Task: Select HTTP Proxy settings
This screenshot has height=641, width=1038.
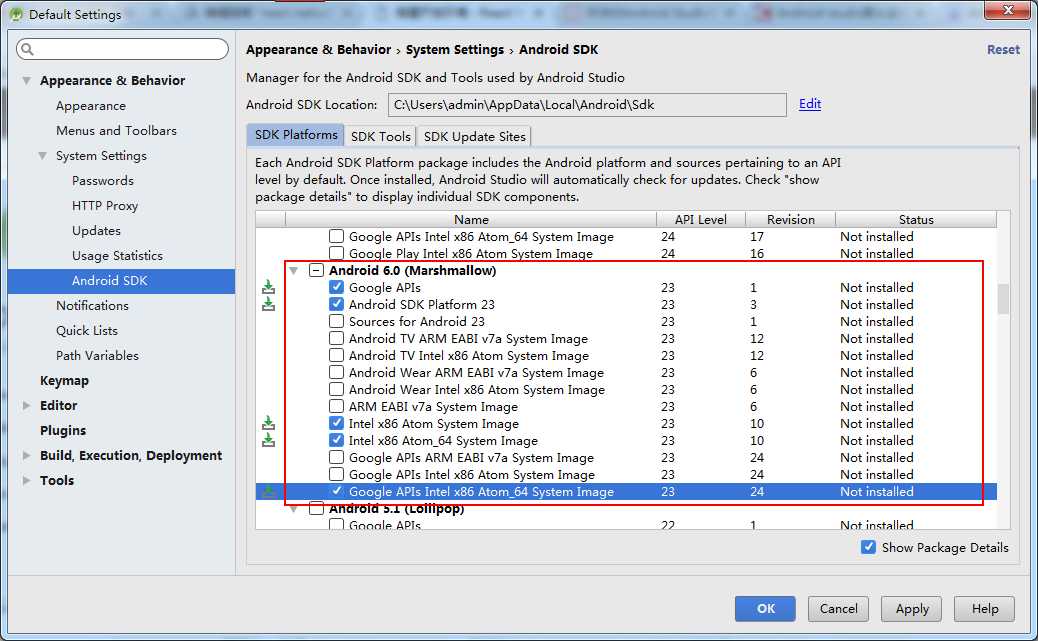Action: point(105,206)
